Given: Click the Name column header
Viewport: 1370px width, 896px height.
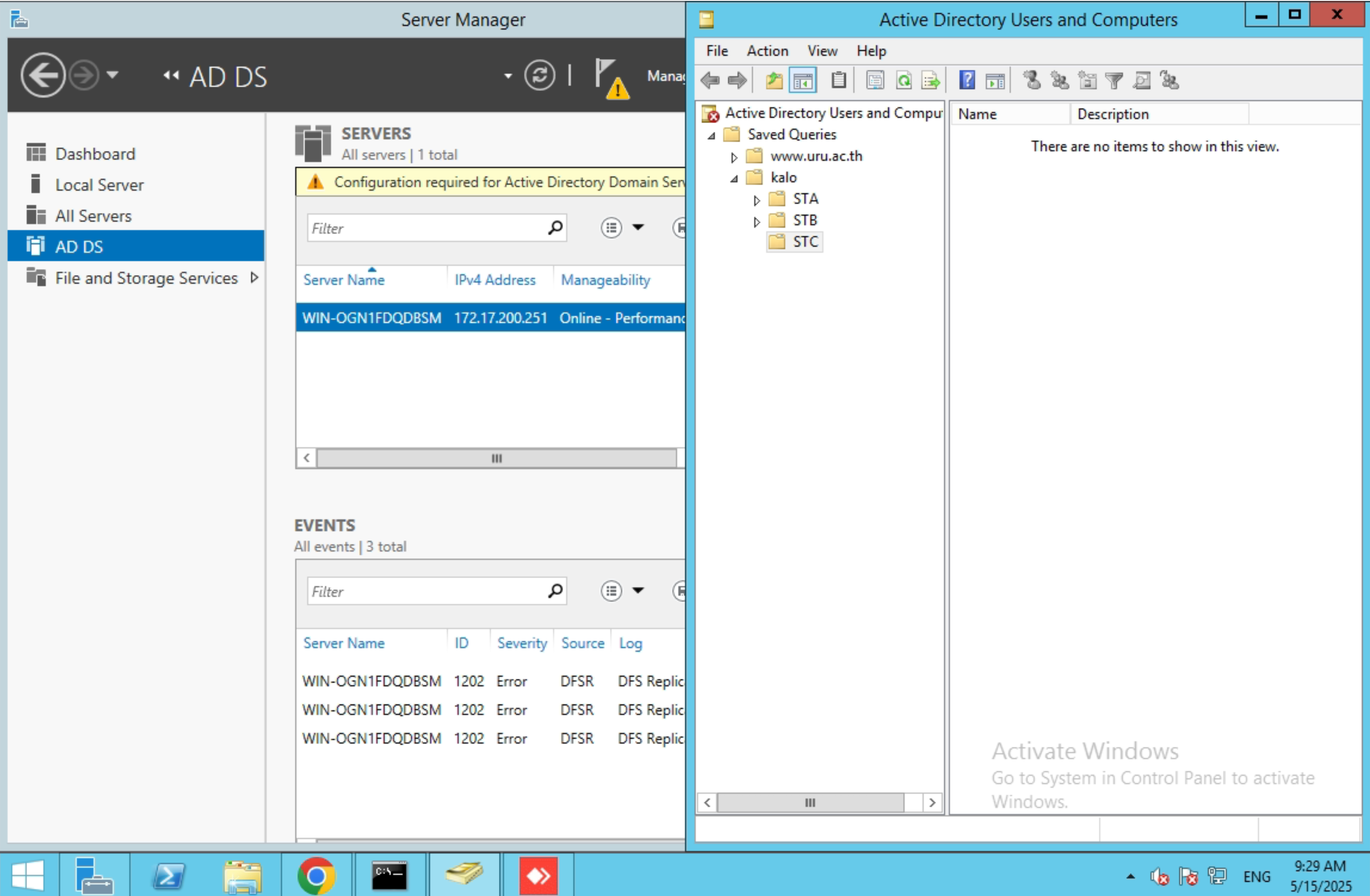Looking at the screenshot, I should point(1010,114).
